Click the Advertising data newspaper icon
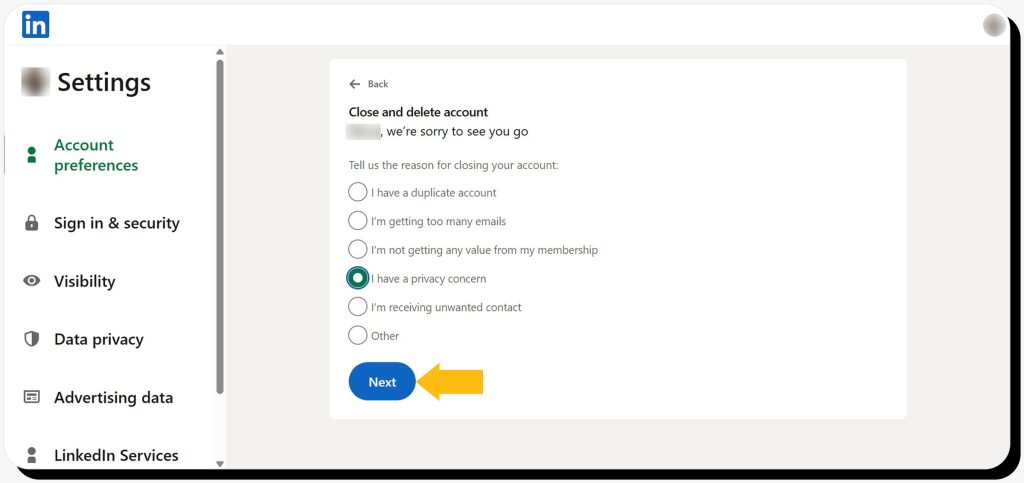The height and width of the screenshot is (483, 1024). (32, 397)
